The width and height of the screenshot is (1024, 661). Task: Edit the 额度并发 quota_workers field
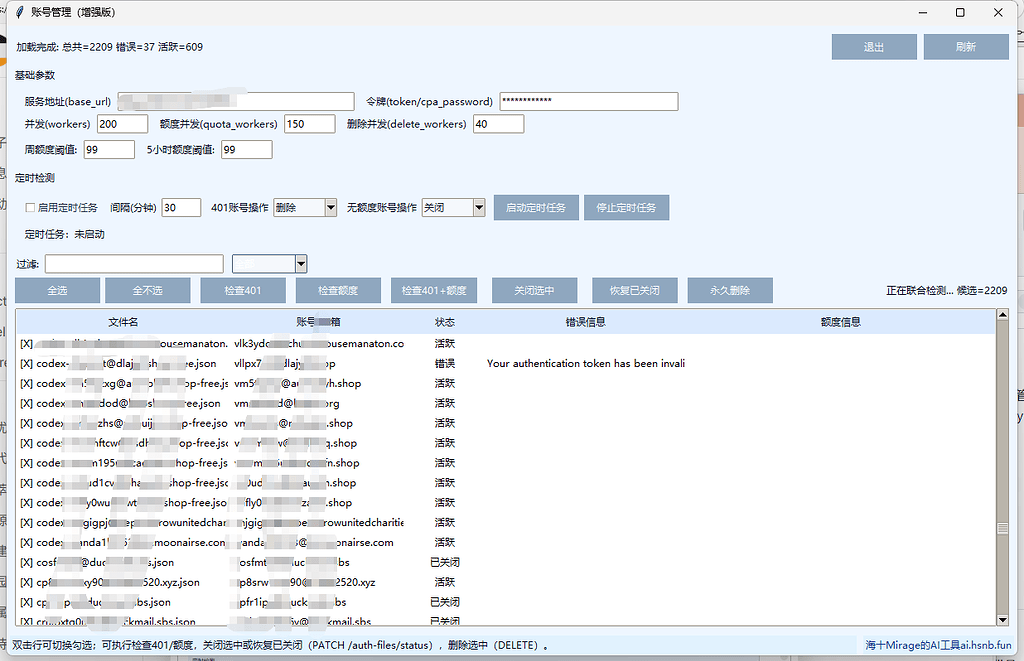(310, 124)
